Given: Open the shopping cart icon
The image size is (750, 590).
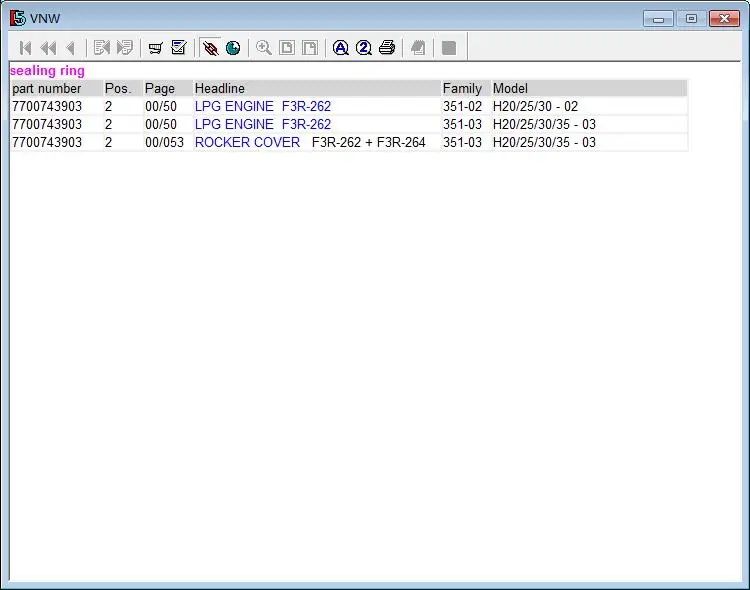Looking at the screenshot, I should click(x=155, y=48).
